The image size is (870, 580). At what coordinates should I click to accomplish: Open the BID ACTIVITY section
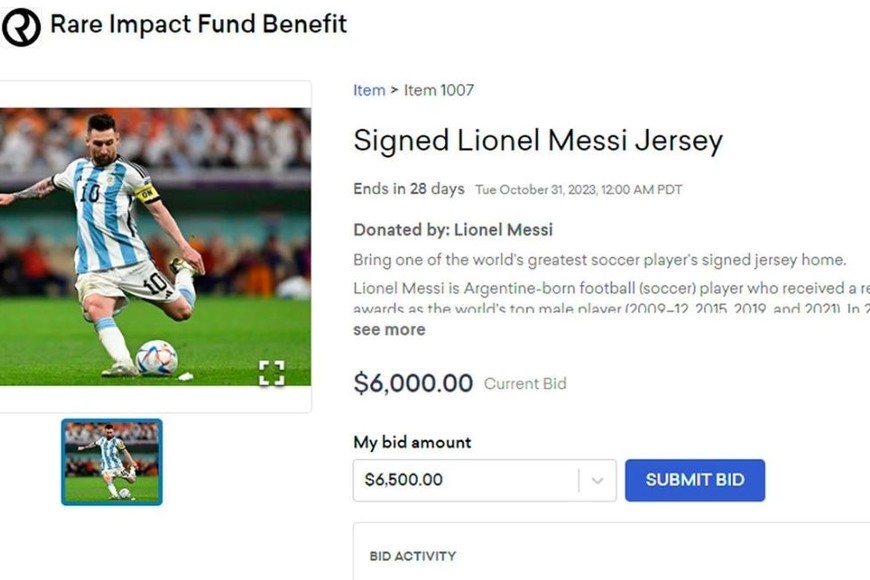pyautogui.click(x=413, y=556)
